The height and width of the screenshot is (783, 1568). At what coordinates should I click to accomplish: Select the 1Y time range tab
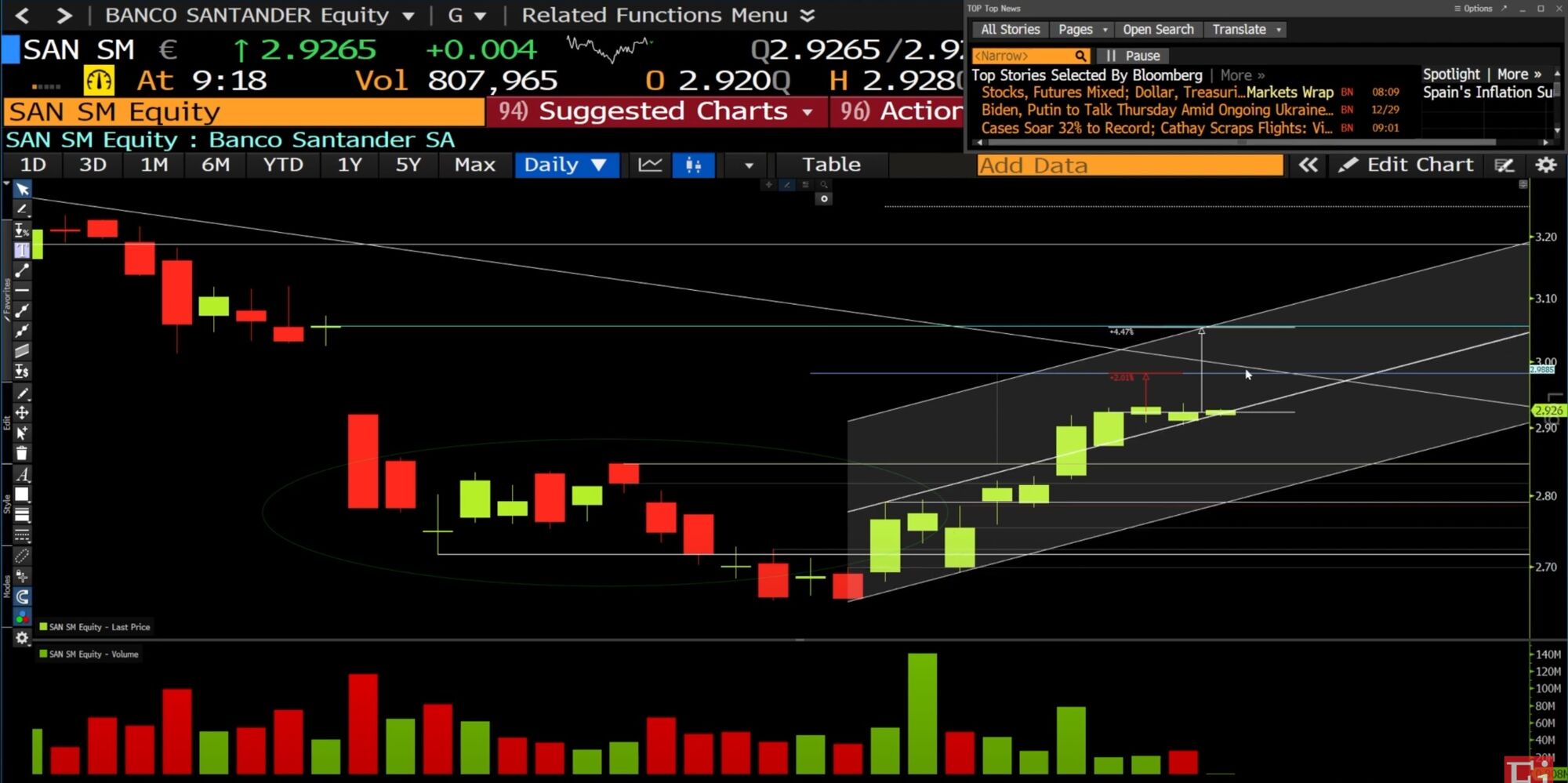pos(350,165)
